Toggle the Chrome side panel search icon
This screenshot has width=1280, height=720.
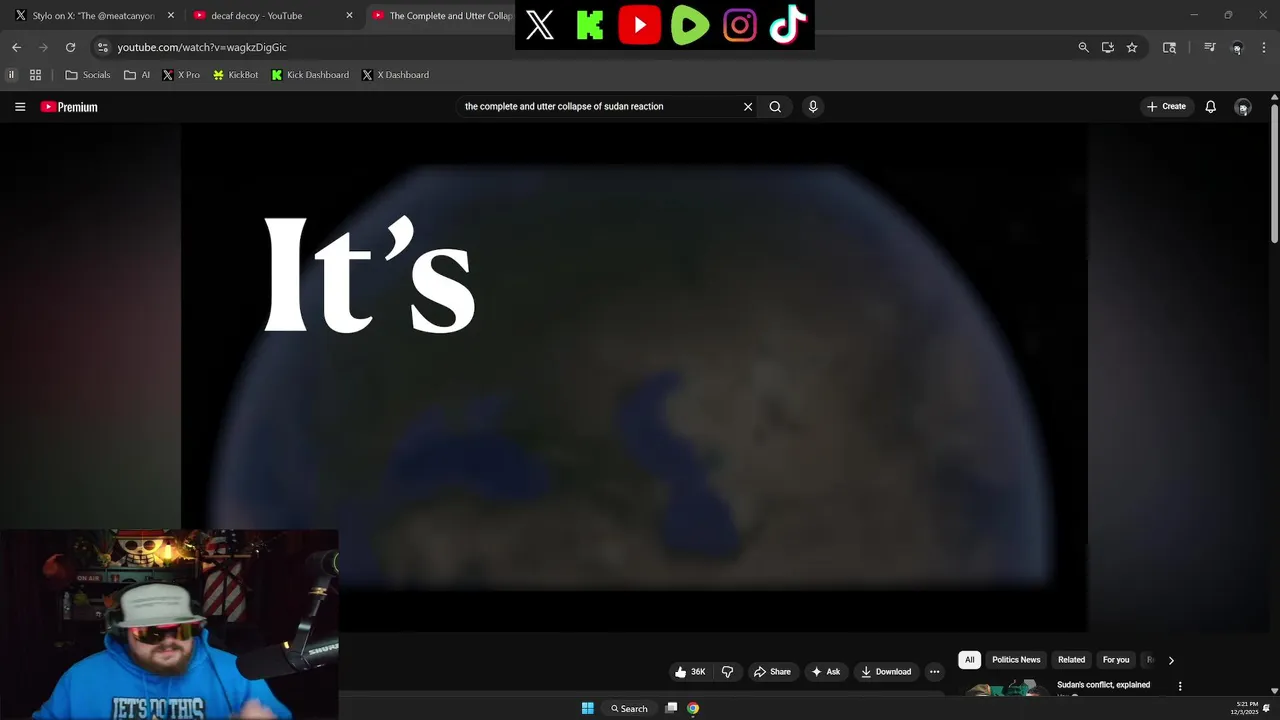point(1169,47)
